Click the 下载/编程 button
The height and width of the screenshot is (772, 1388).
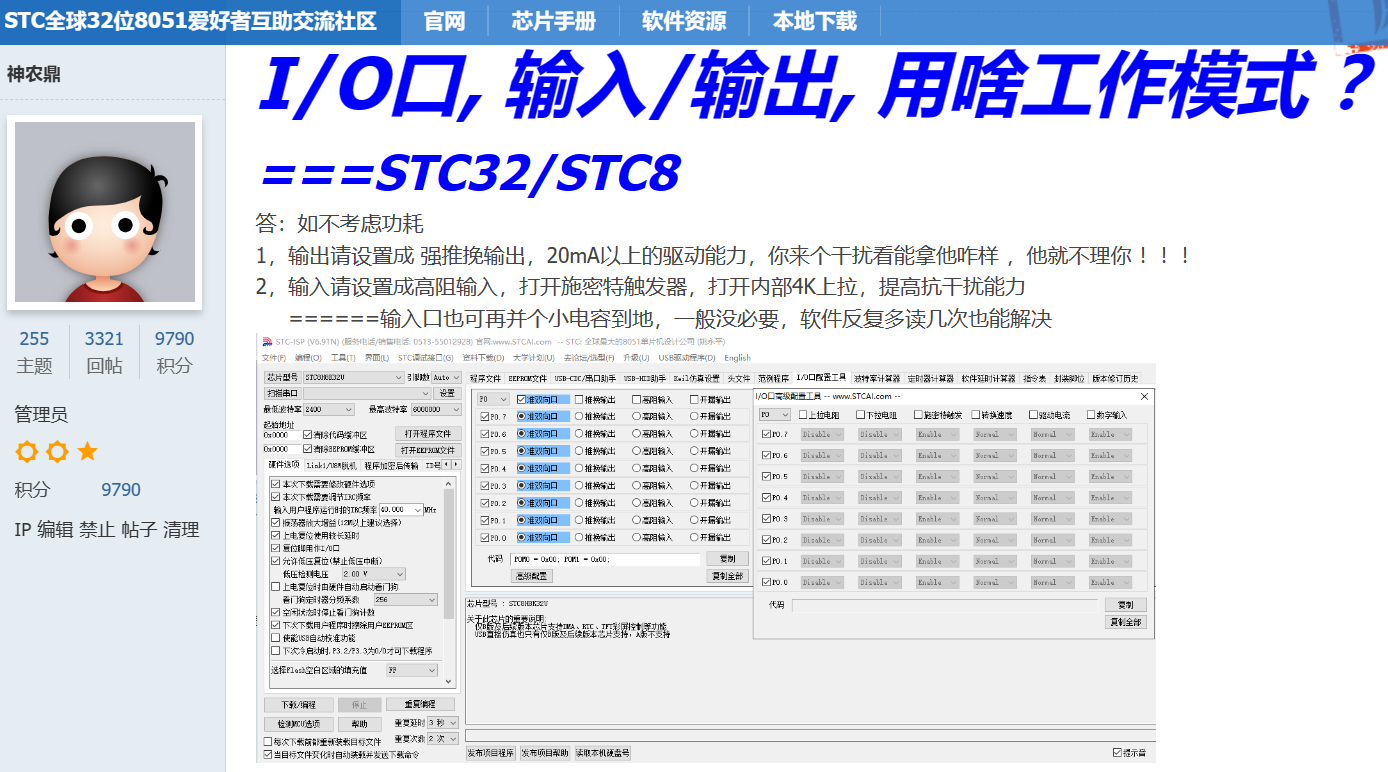click(x=297, y=705)
